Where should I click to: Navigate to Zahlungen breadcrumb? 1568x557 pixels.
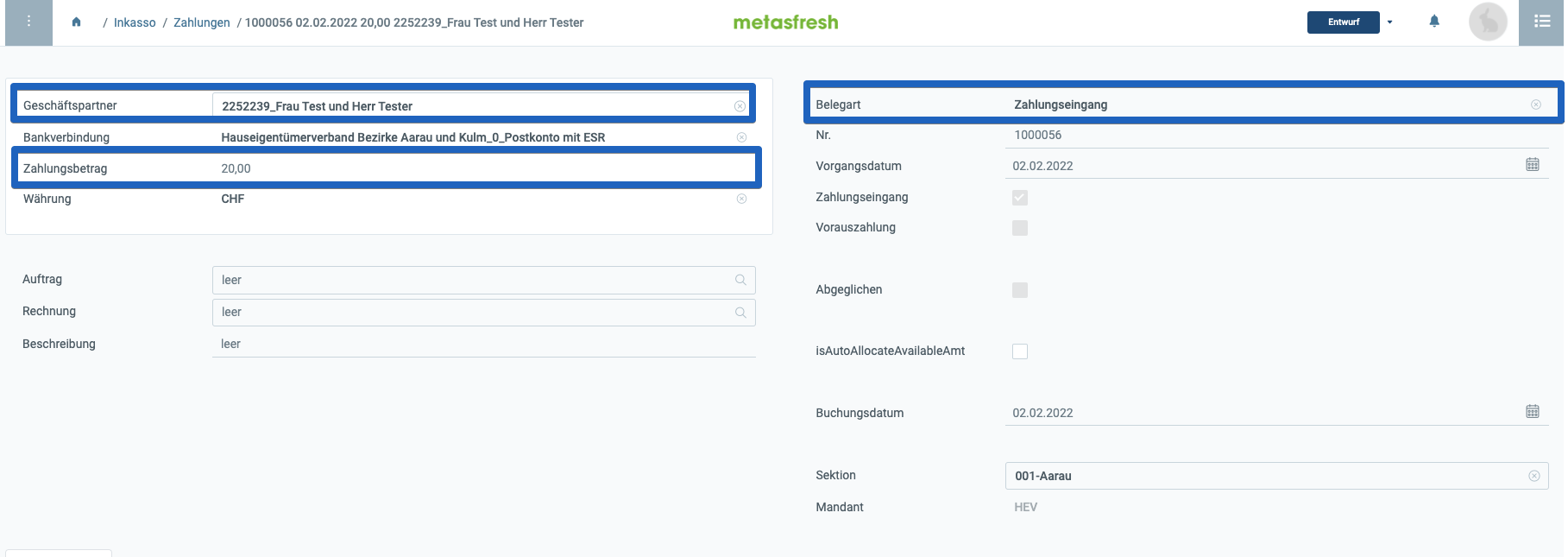[202, 22]
